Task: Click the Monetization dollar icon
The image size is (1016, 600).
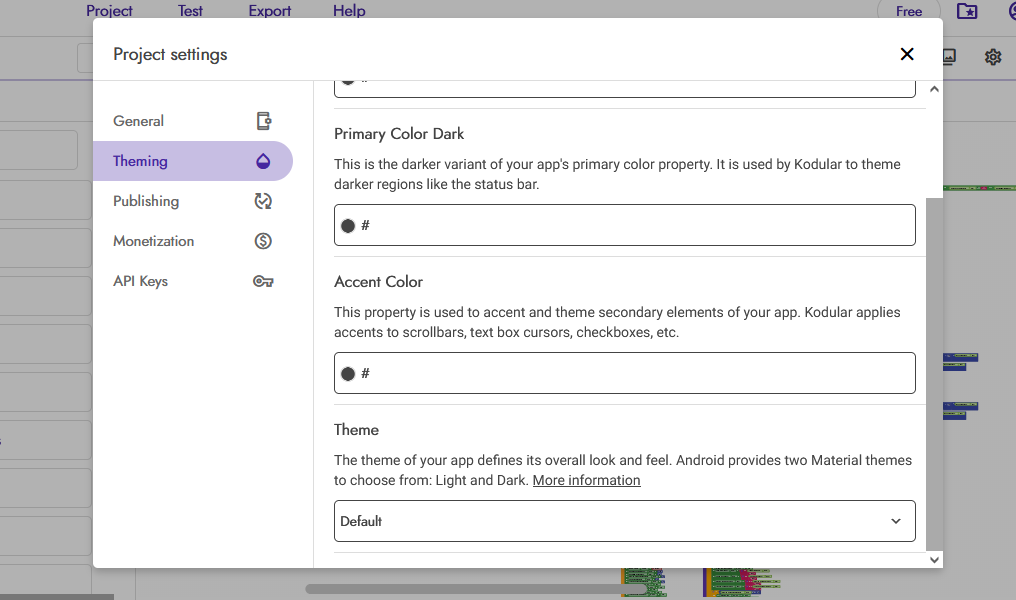Action: pyautogui.click(x=263, y=241)
